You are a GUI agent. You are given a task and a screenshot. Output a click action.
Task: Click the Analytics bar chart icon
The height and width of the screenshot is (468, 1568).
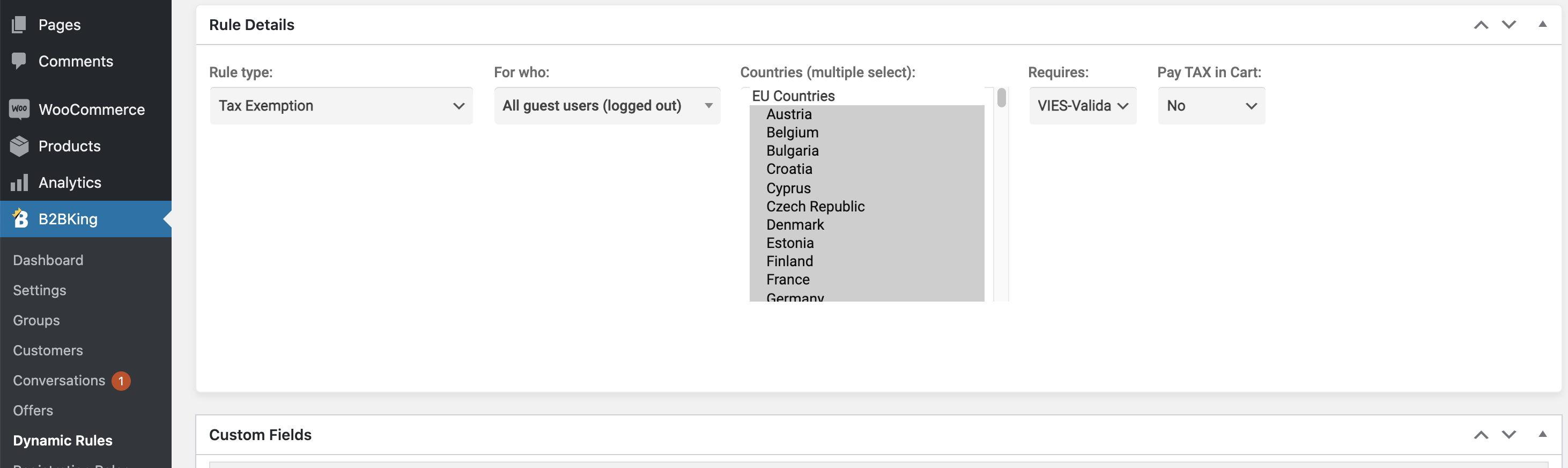[x=19, y=182]
